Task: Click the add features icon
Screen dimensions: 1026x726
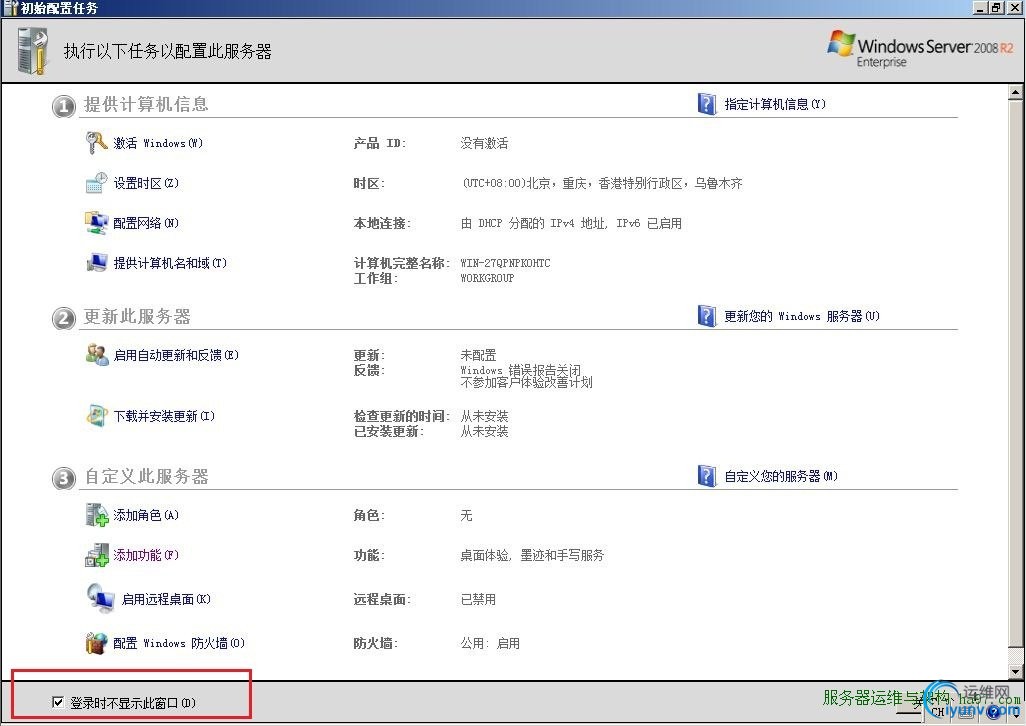Action: (x=97, y=555)
